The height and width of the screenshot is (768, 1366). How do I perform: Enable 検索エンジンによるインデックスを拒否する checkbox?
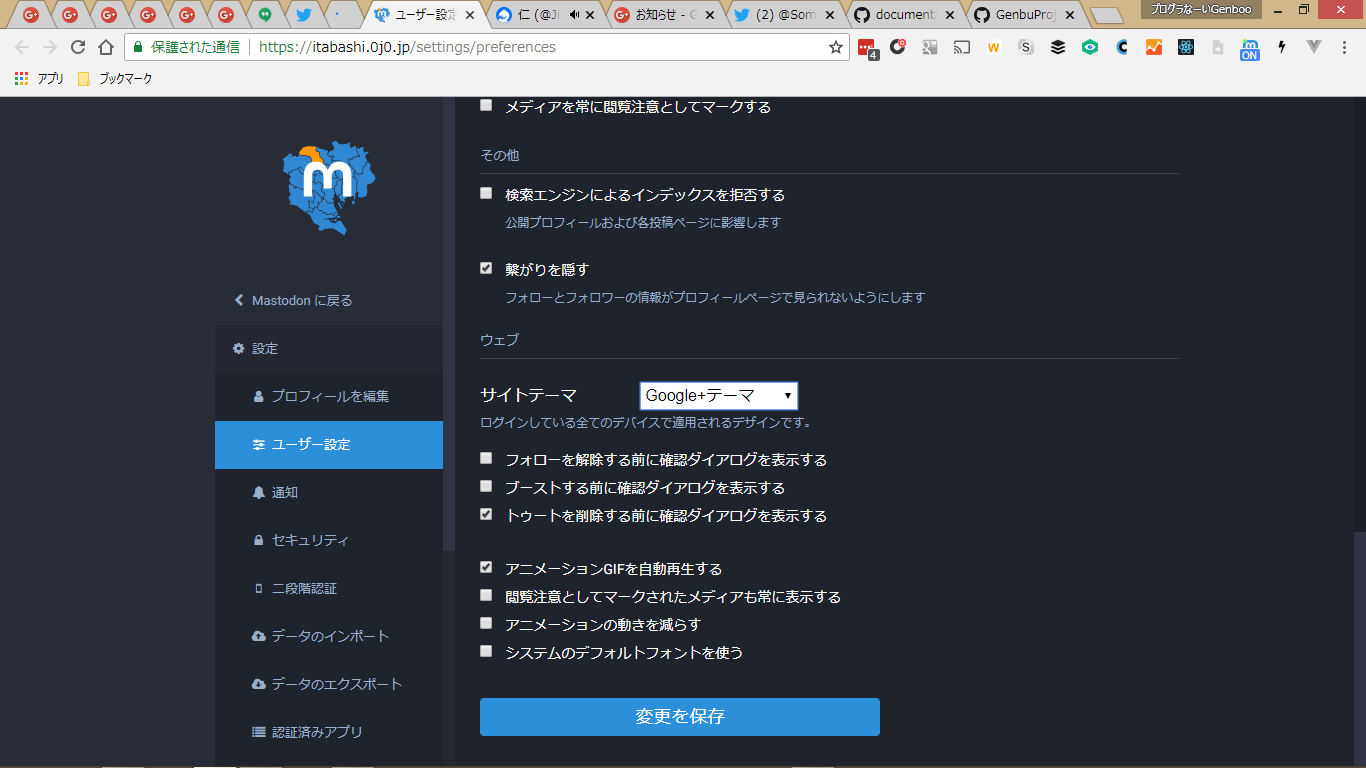[486, 194]
